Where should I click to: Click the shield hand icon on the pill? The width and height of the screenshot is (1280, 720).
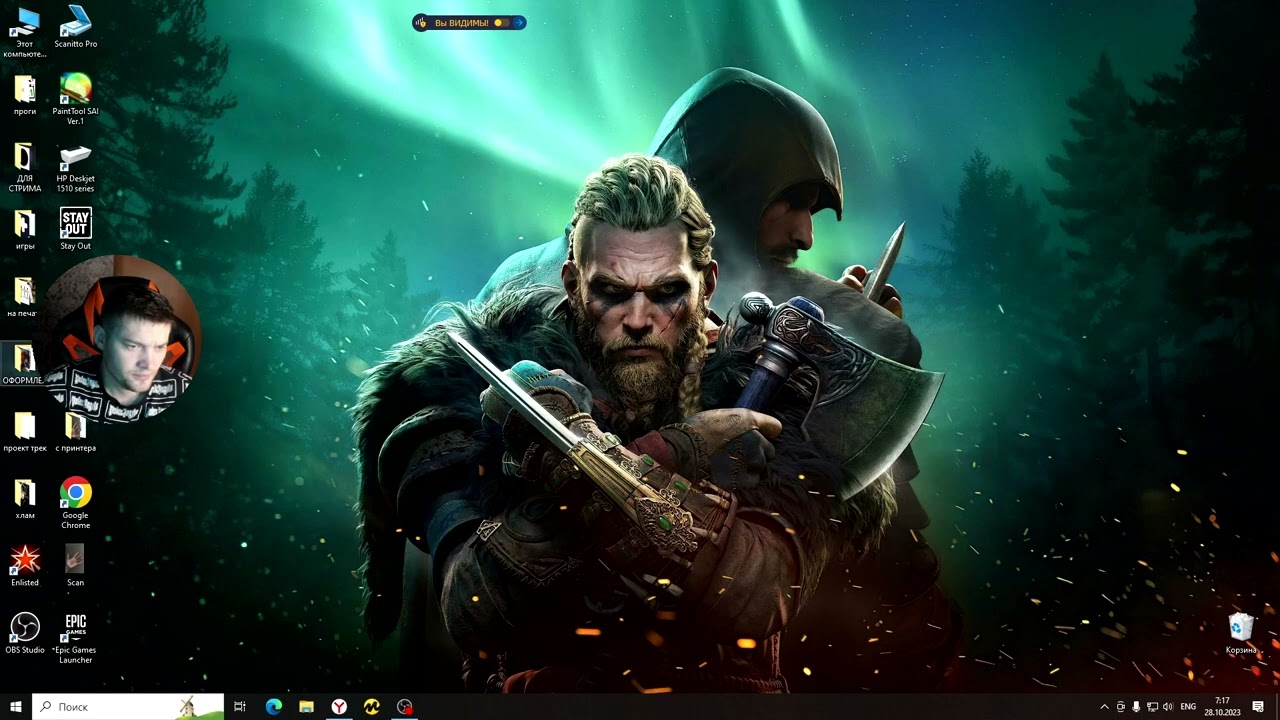point(423,23)
